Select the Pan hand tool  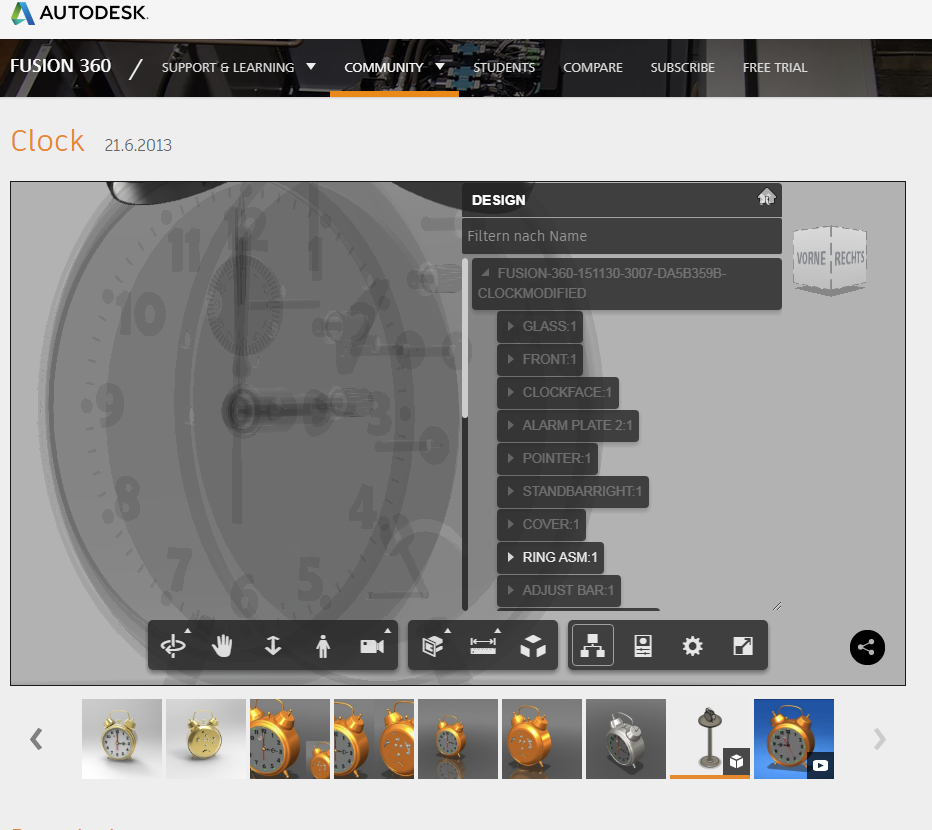click(222, 646)
